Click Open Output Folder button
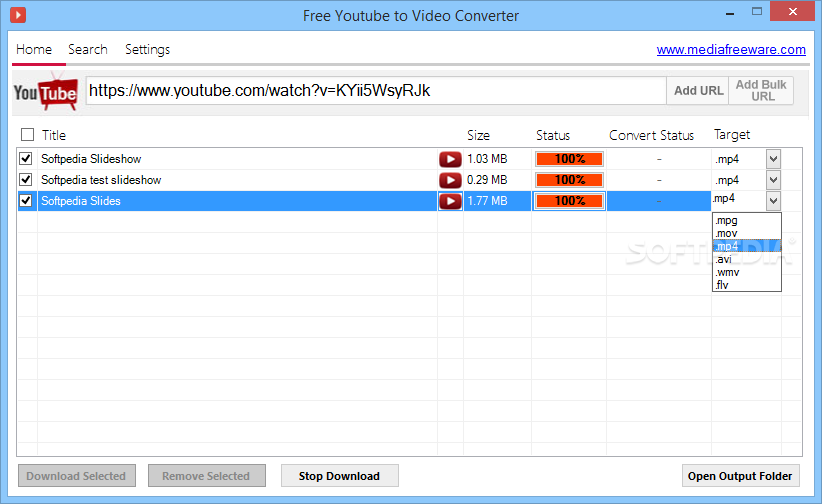The height and width of the screenshot is (504, 822). pyautogui.click(x=740, y=476)
